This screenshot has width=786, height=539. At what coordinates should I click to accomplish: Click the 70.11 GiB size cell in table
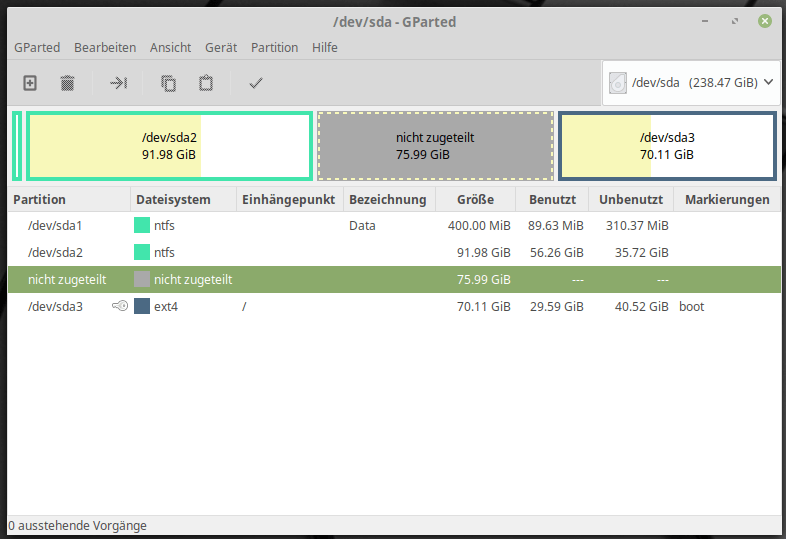[484, 306]
